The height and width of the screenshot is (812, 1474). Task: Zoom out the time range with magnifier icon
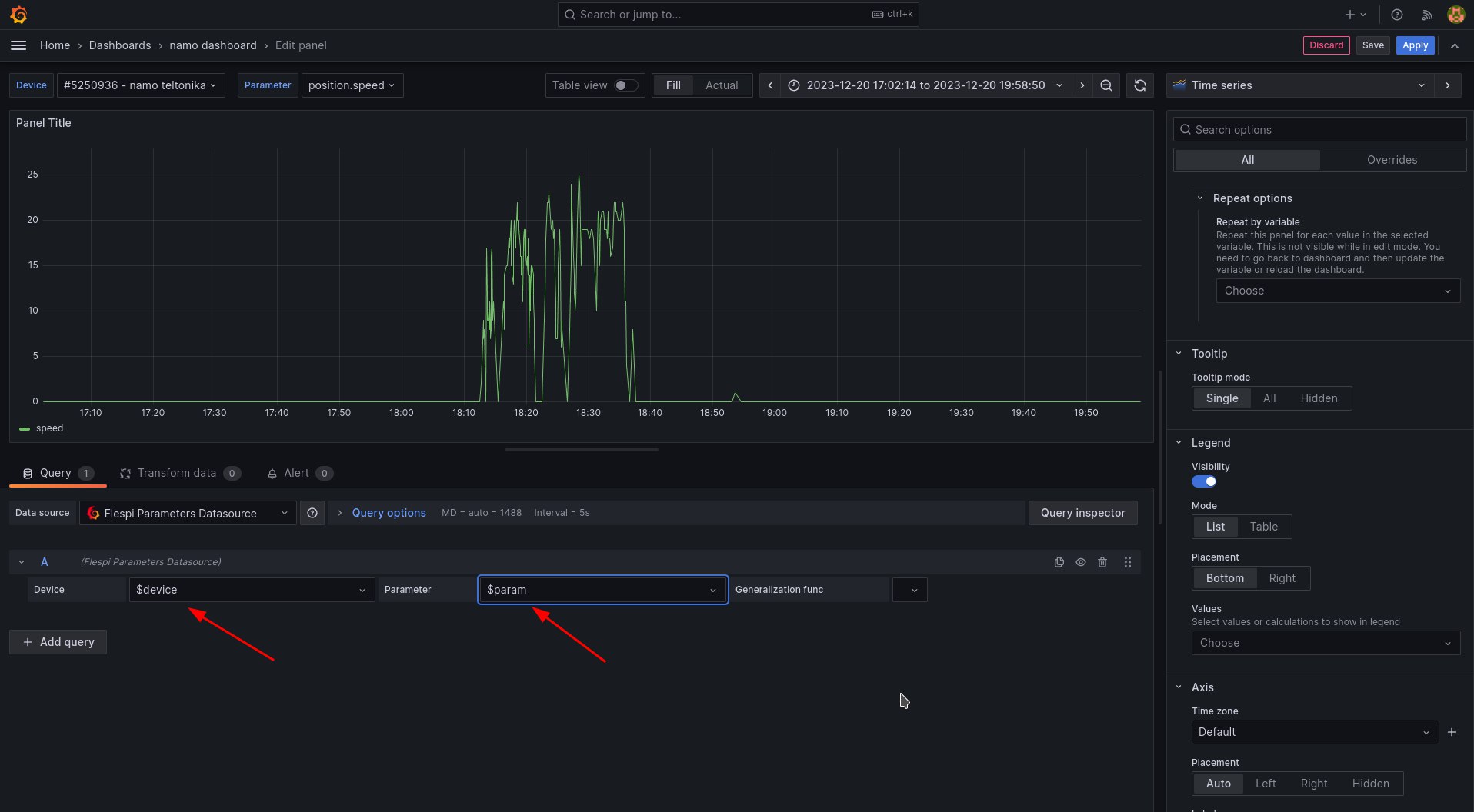click(1105, 85)
